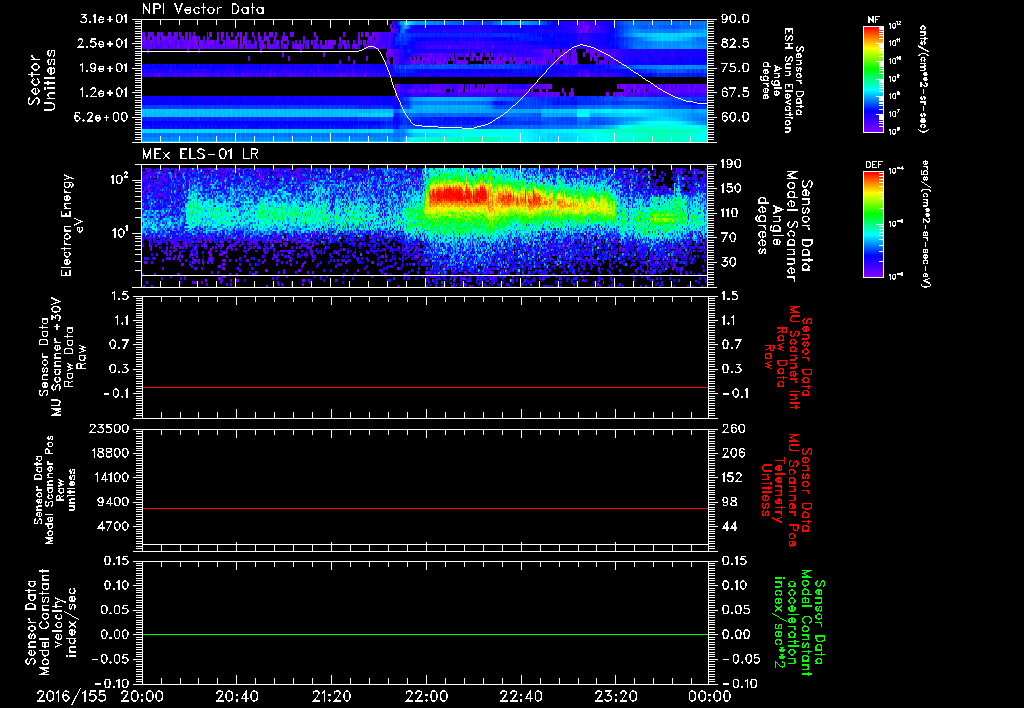Click the 23:20 time axis label

(x=615, y=696)
